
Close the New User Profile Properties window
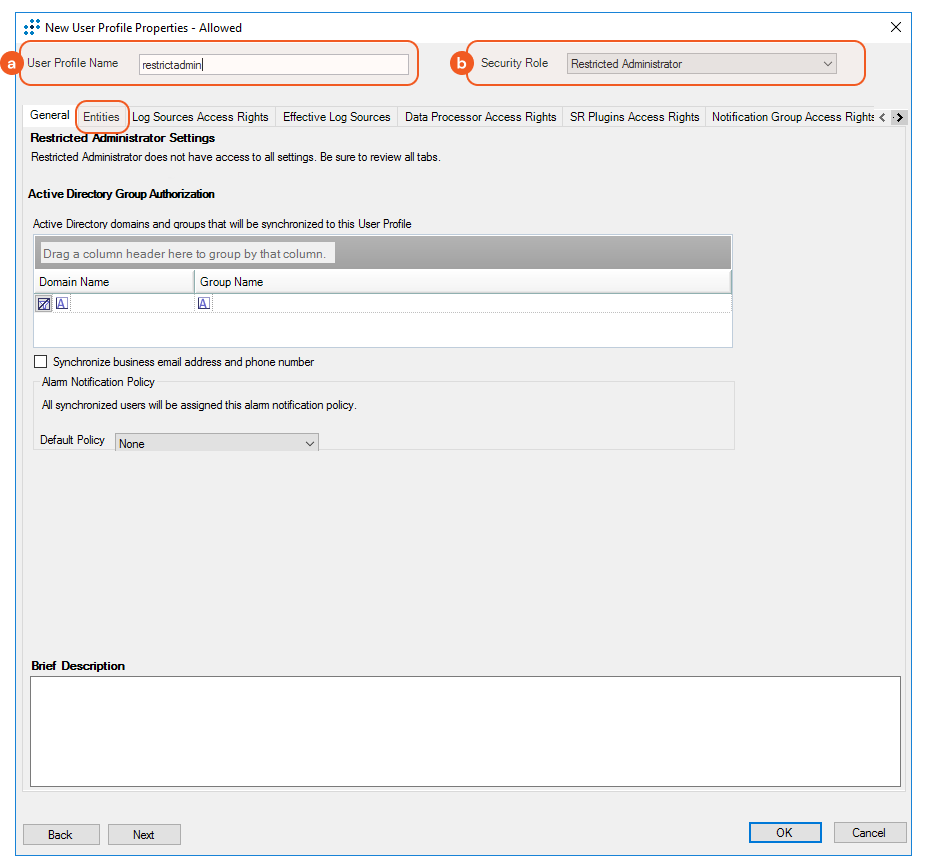pyautogui.click(x=895, y=27)
